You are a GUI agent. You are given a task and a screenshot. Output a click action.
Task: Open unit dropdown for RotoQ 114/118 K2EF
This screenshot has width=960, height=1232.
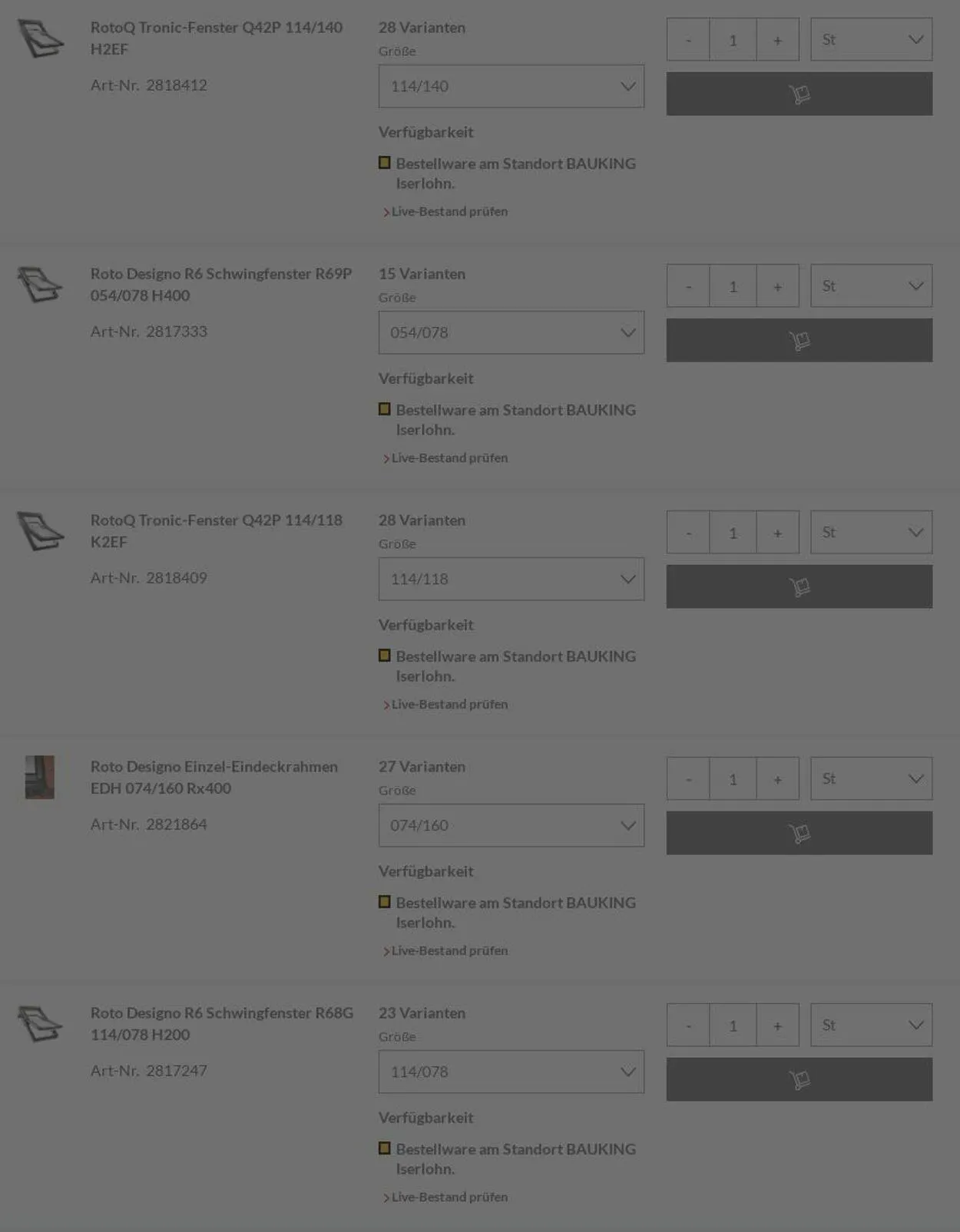click(x=871, y=532)
